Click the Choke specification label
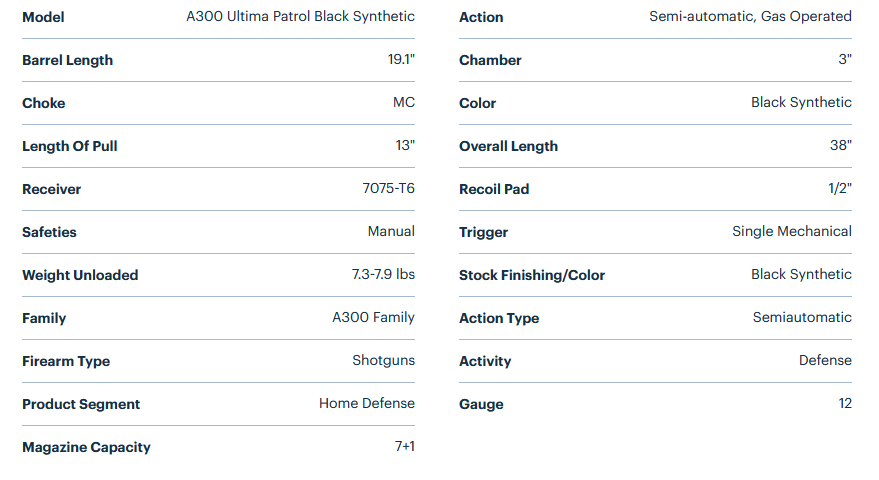 tap(43, 103)
